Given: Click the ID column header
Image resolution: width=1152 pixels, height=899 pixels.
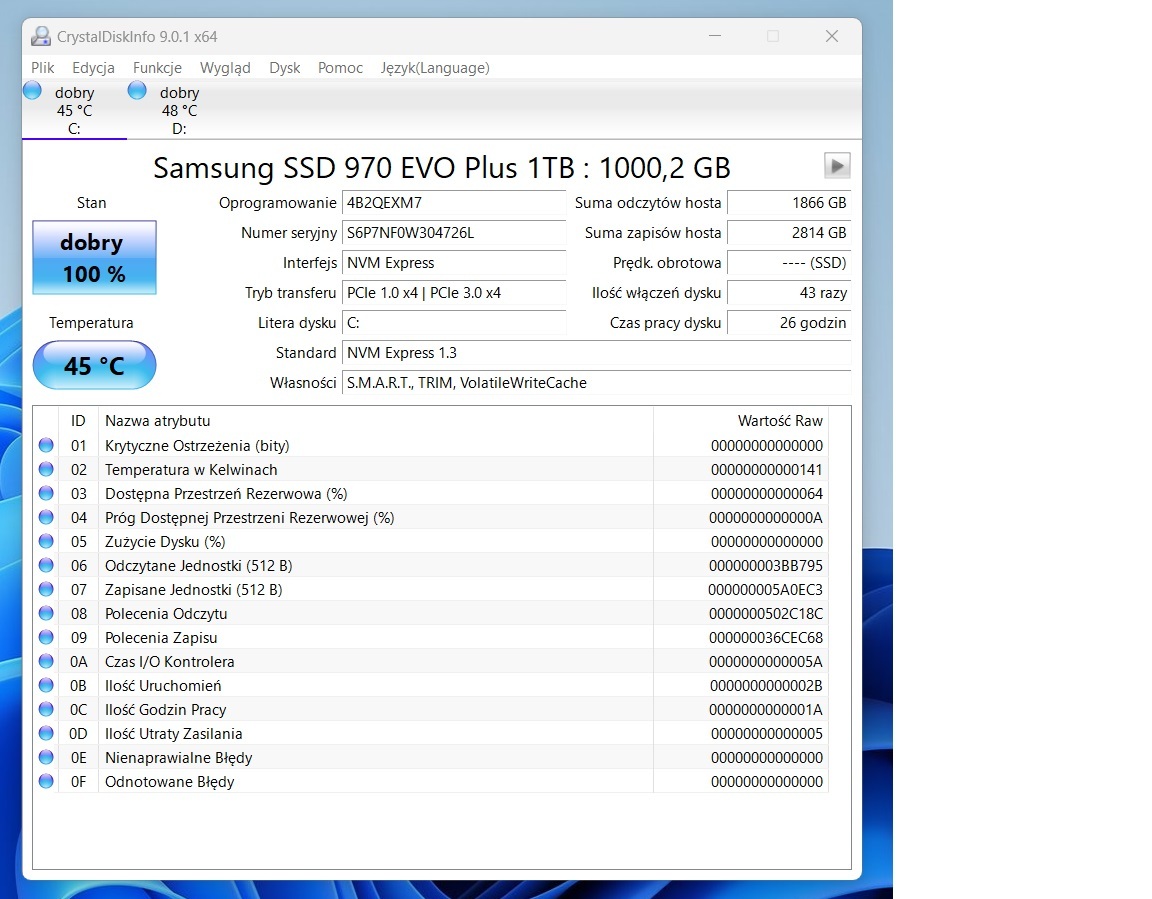Looking at the screenshot, I should click(x=78, y=421).
